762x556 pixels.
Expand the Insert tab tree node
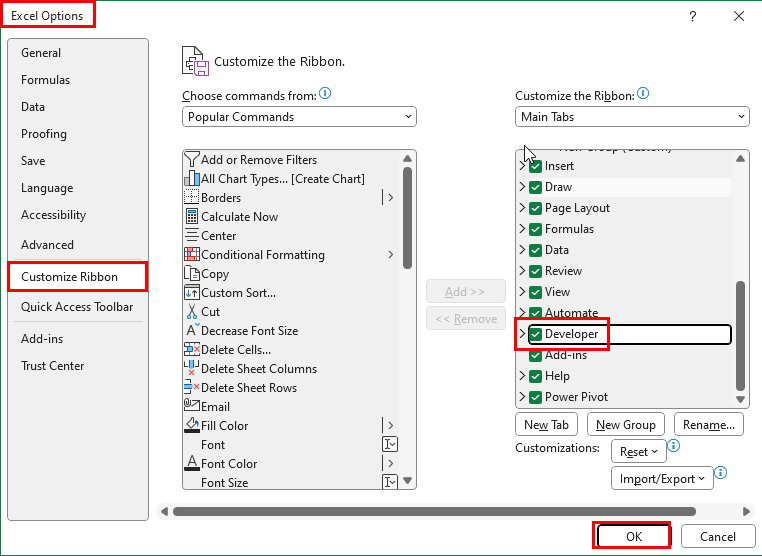click(522, 166)
